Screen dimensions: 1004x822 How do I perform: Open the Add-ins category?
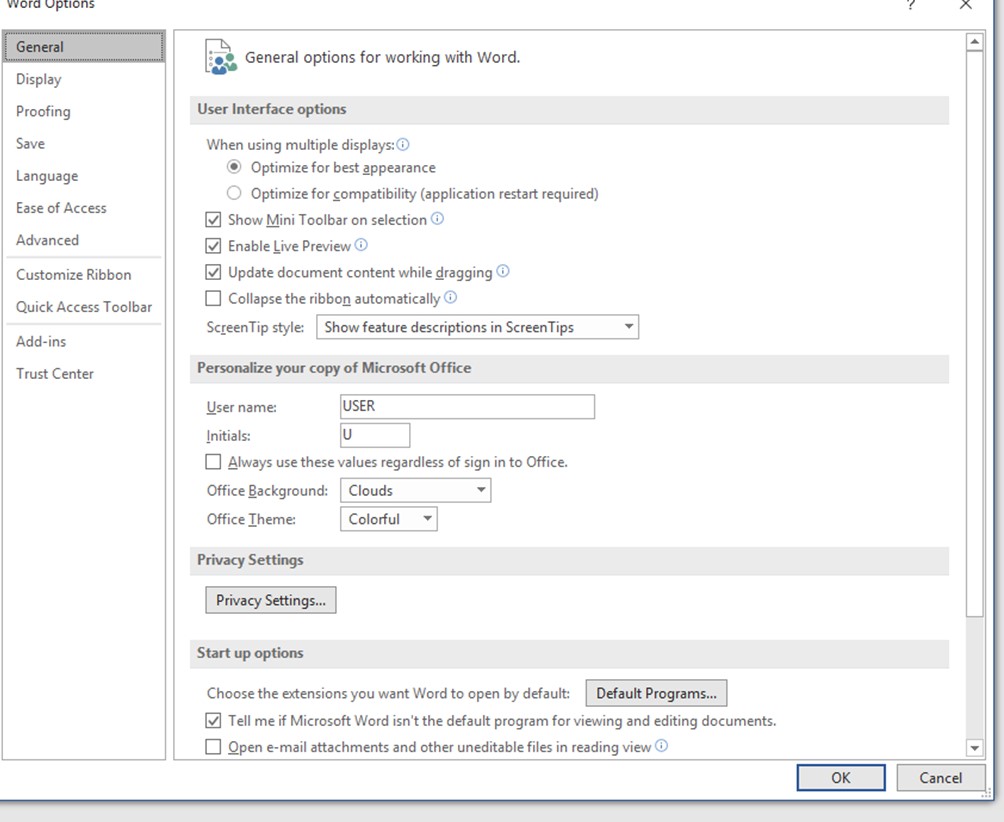pos(84,341)
